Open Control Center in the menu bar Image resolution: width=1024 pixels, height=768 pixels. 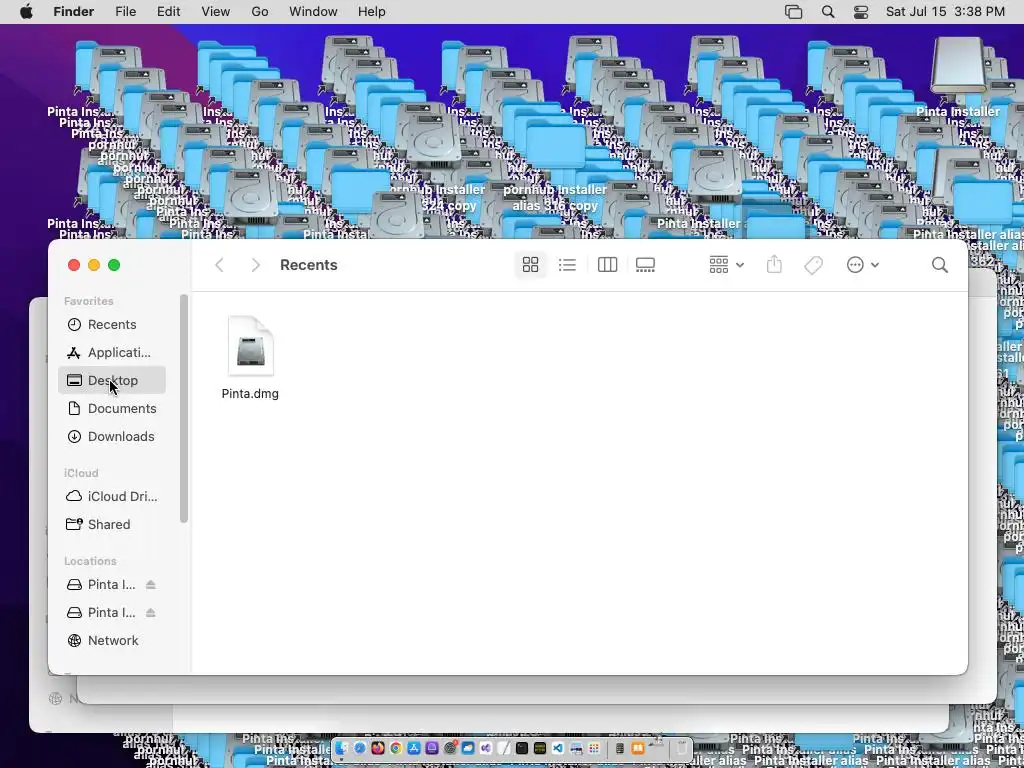coord(861,12)
